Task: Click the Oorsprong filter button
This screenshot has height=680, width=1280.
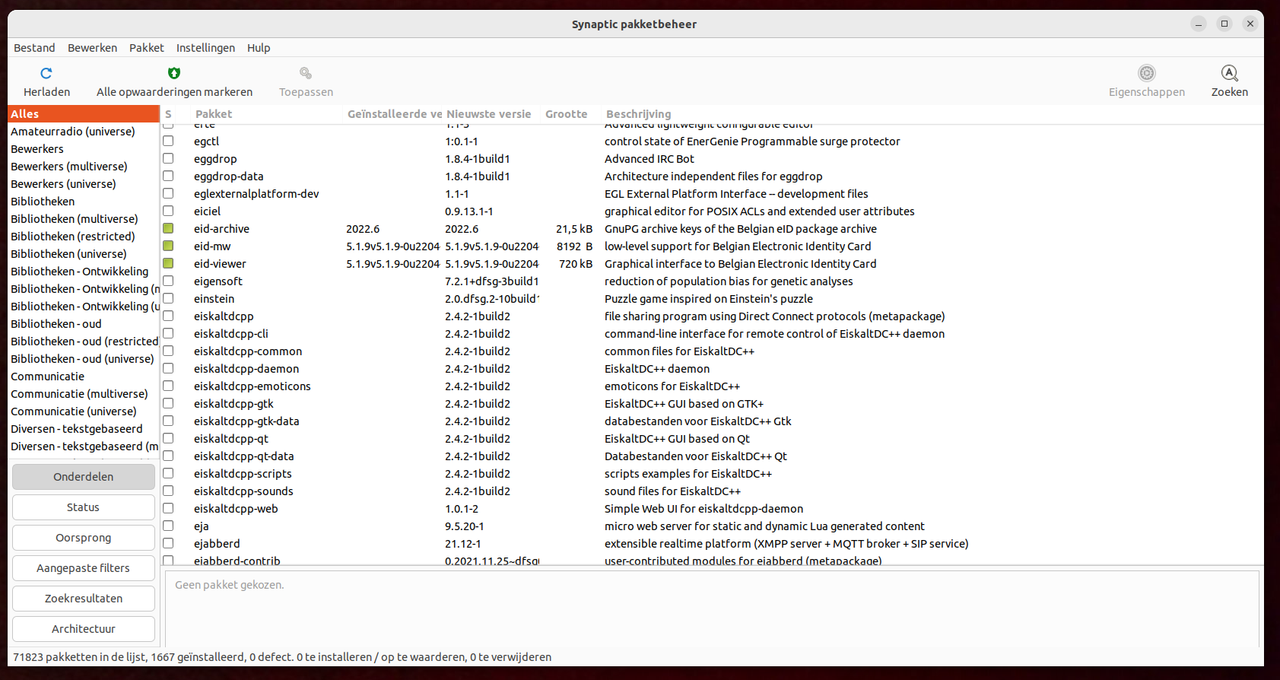Action: tap(83, 538)
